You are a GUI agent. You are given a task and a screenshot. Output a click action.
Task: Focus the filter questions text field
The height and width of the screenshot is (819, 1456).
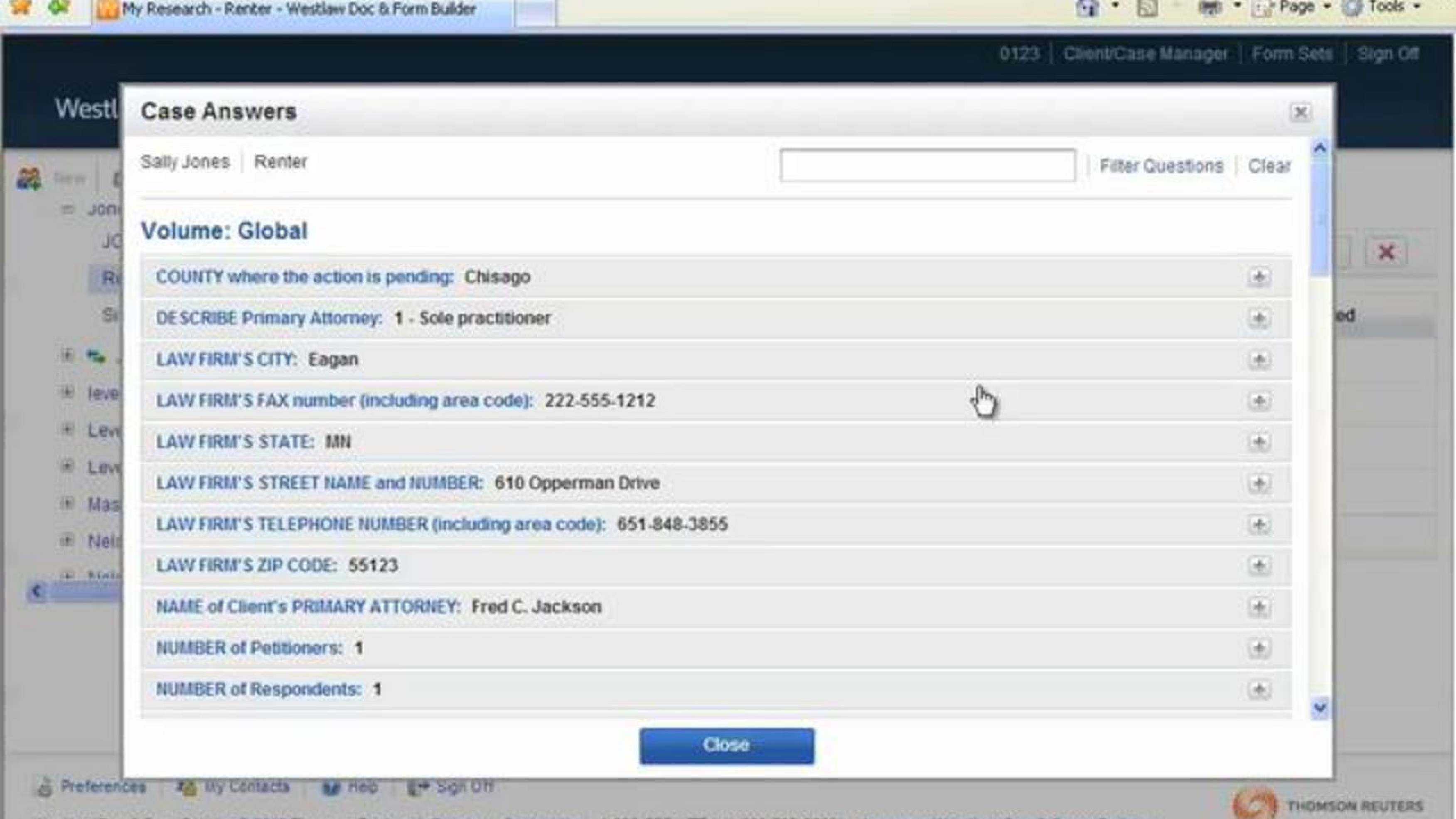click(x=927, y=166)
